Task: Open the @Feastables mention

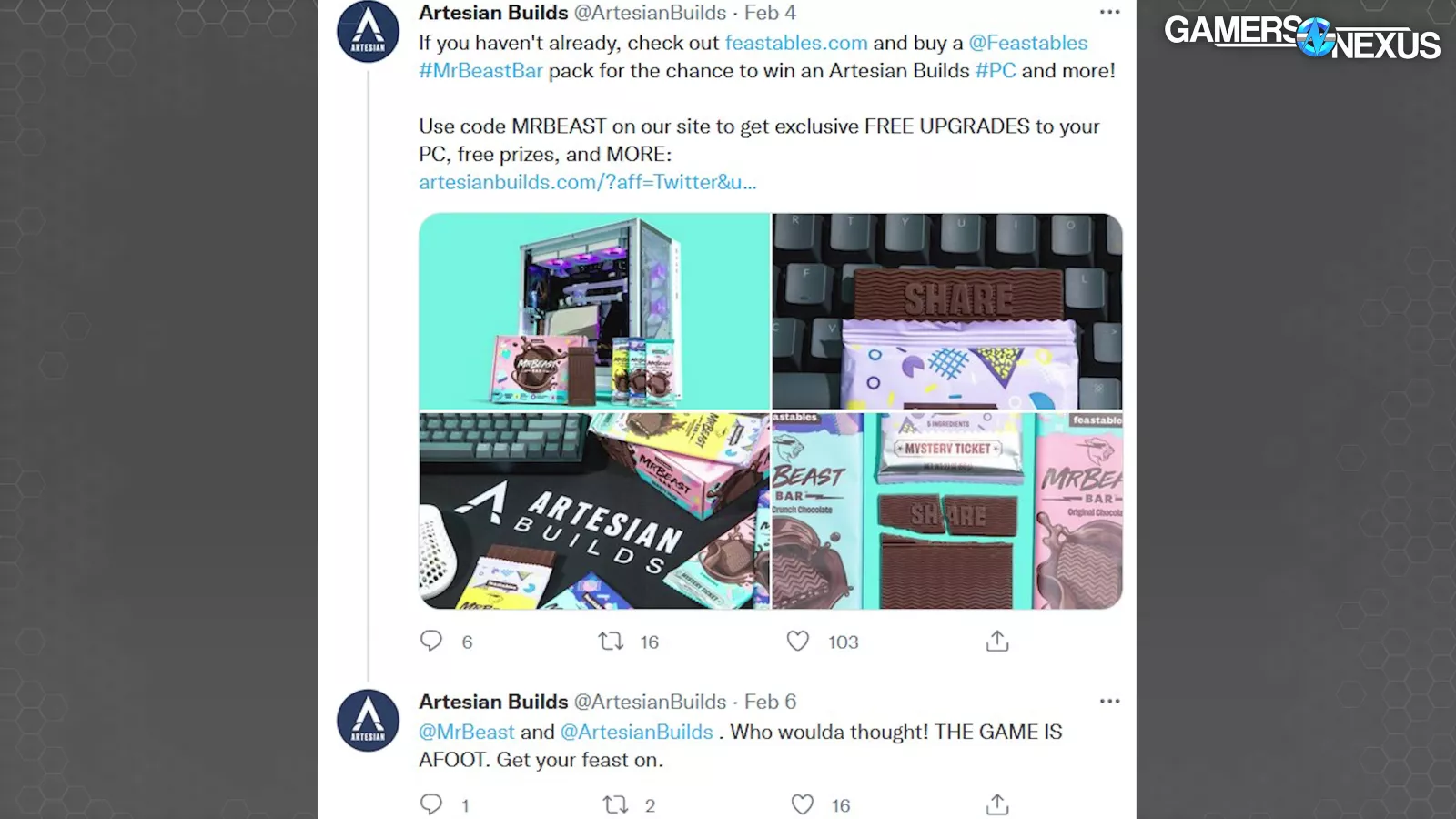Action: pyautogui.click(x=1027, y=43)
